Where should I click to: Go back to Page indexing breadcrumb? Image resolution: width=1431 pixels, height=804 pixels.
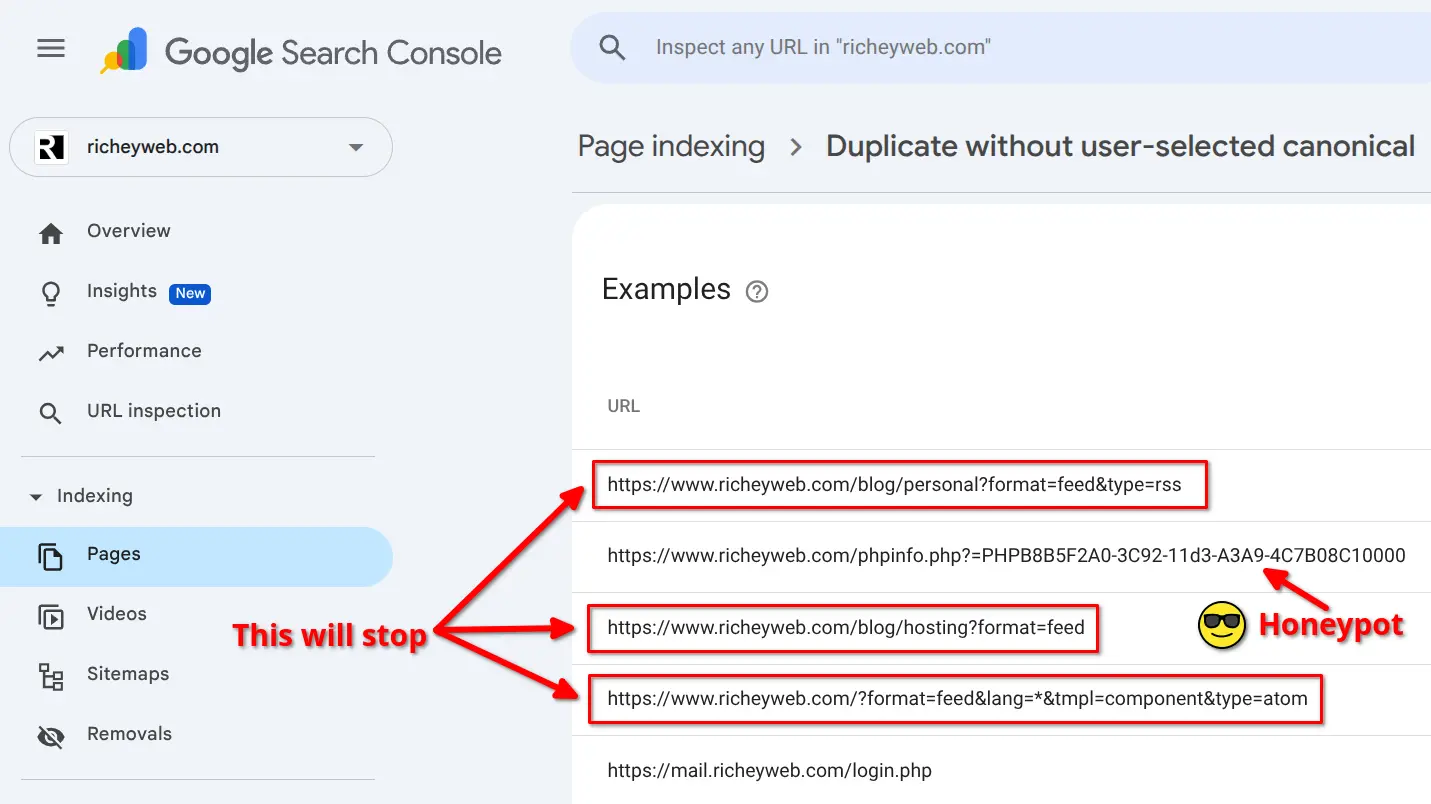(x=671, y=147)
